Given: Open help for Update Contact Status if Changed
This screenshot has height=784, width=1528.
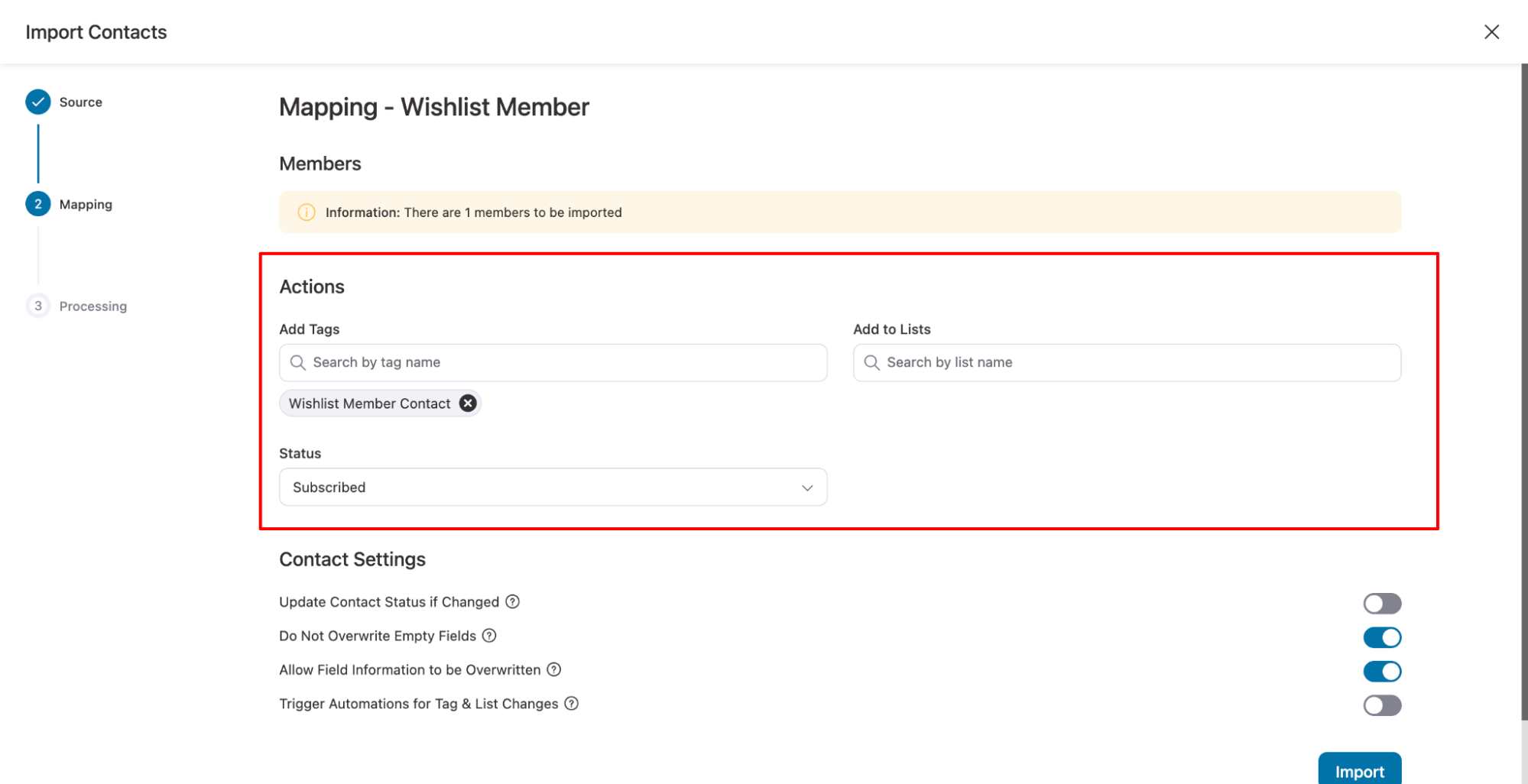Looking at the screenshot, I should point(512,601).
